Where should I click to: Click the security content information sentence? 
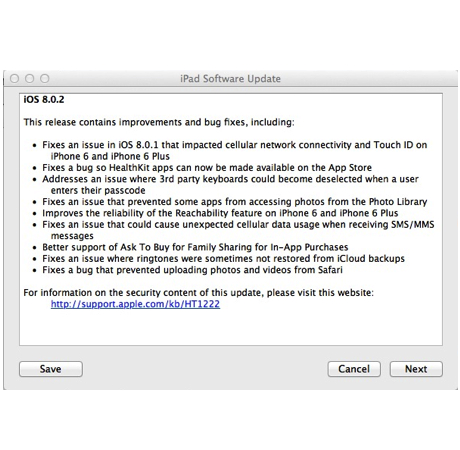tap(198, 293)
